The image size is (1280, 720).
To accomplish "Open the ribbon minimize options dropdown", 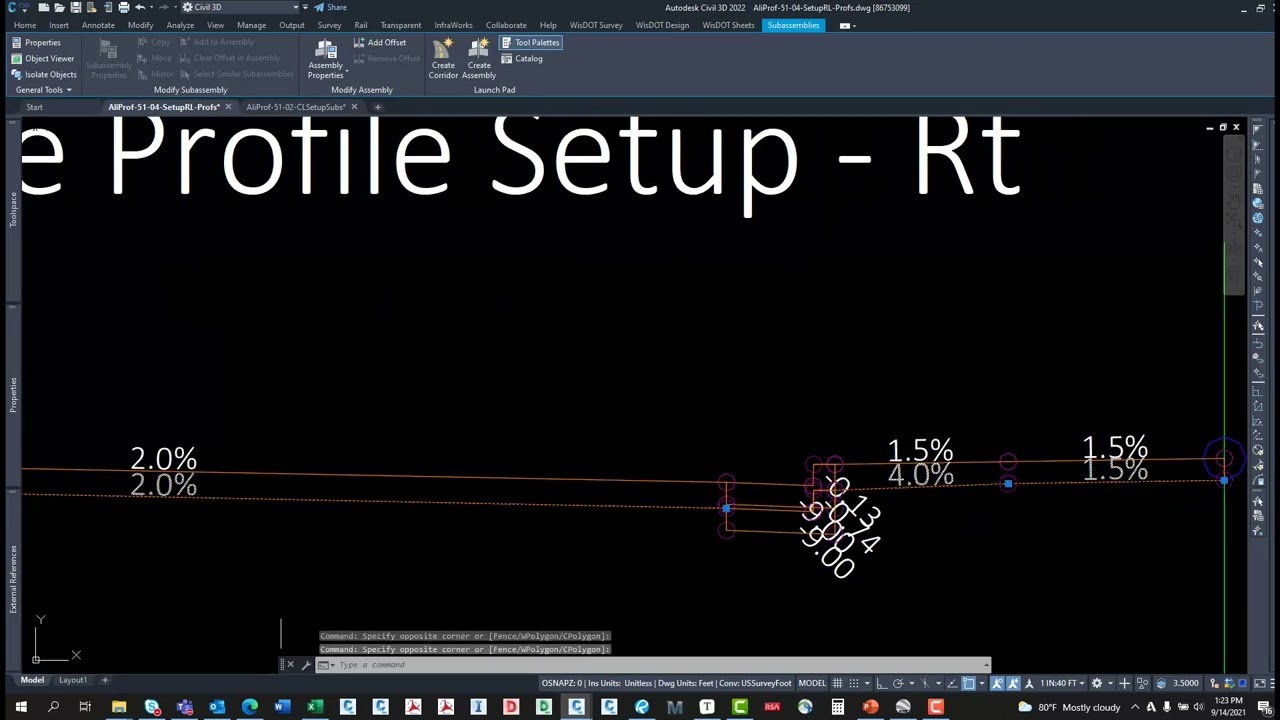I will point(846,25).
